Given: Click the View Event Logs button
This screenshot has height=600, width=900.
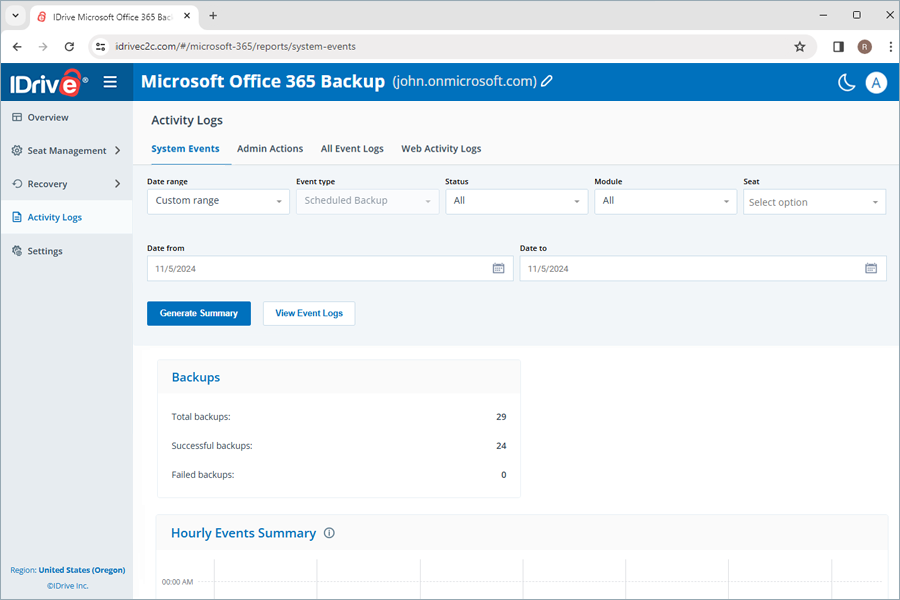Looking at the screenshot, I should (x=308, y=313).
